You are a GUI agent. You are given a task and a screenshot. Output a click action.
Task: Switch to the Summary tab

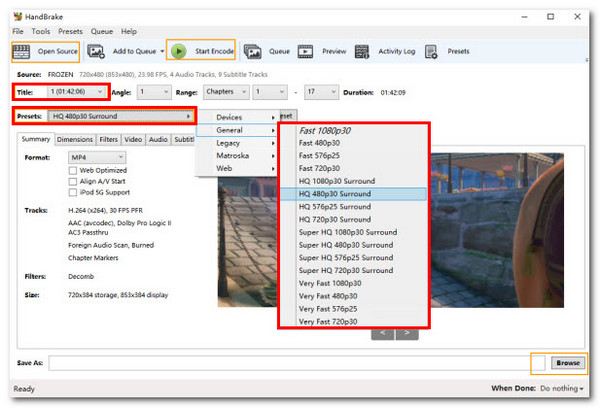[x=36, y=139]
